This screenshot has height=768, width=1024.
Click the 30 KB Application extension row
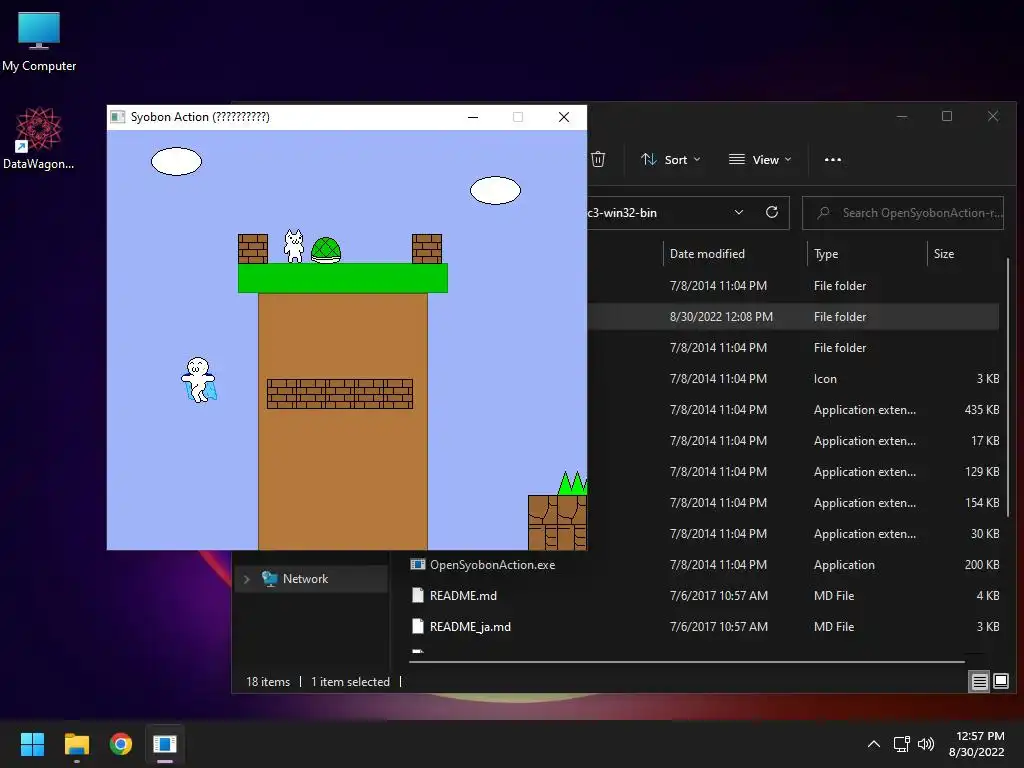[793, 534]
